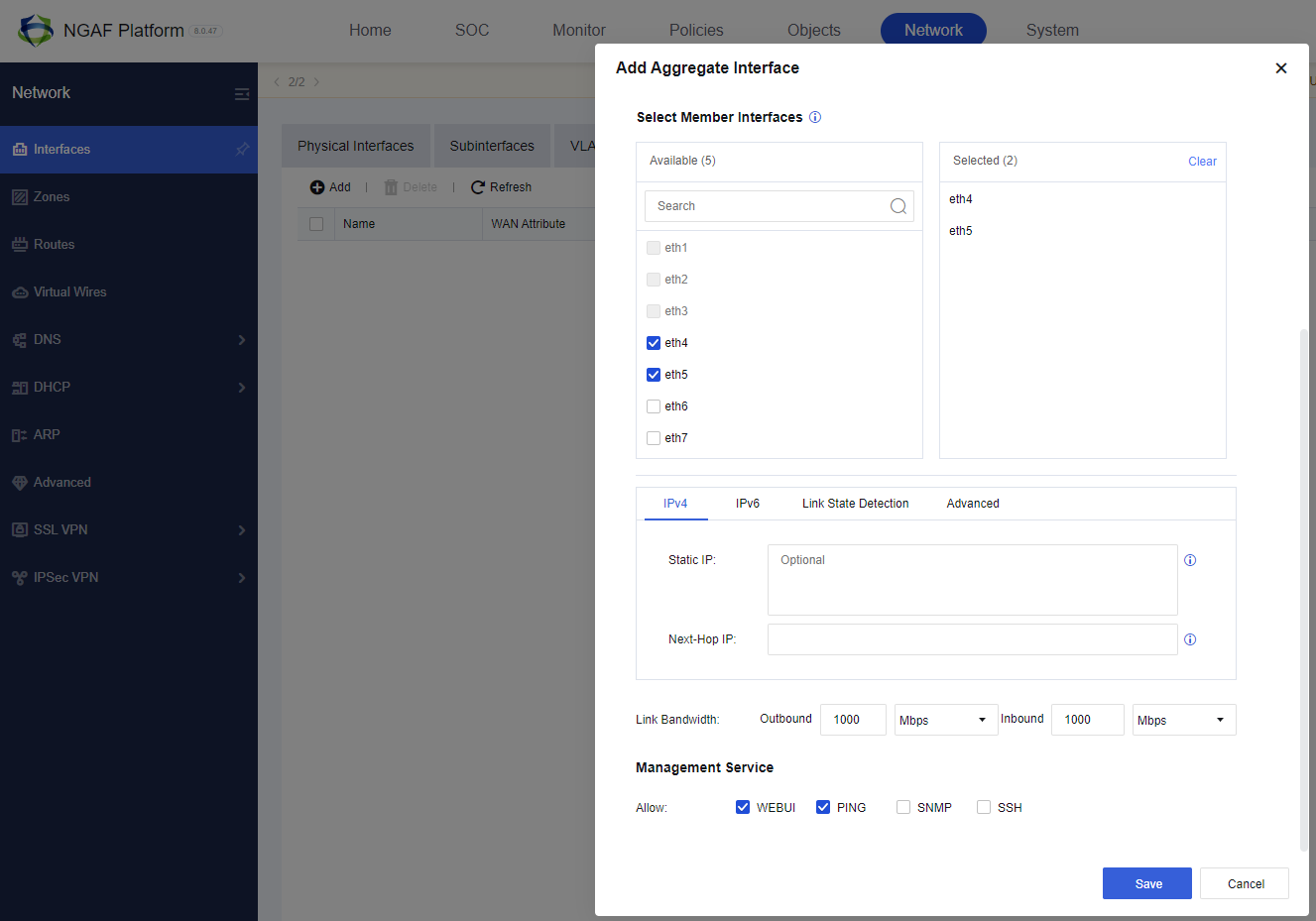Cancel the aggregate interface dialog
The width and height of the screenshot is (1316, 921).
click(x=1245, y=883)
